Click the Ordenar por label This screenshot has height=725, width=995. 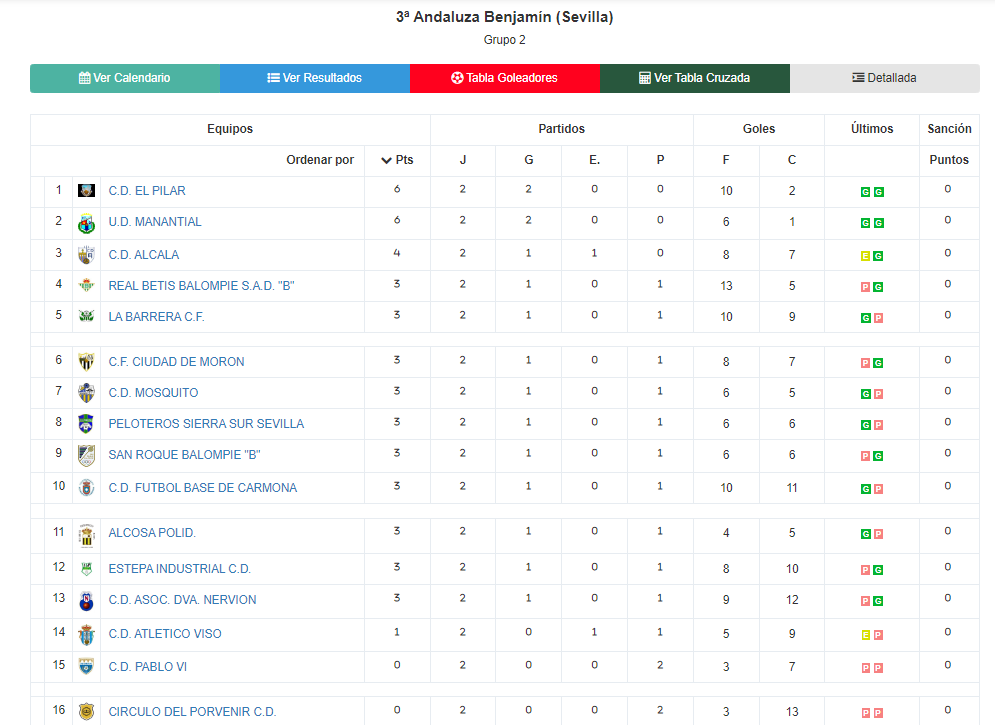(x=320, y=160)
